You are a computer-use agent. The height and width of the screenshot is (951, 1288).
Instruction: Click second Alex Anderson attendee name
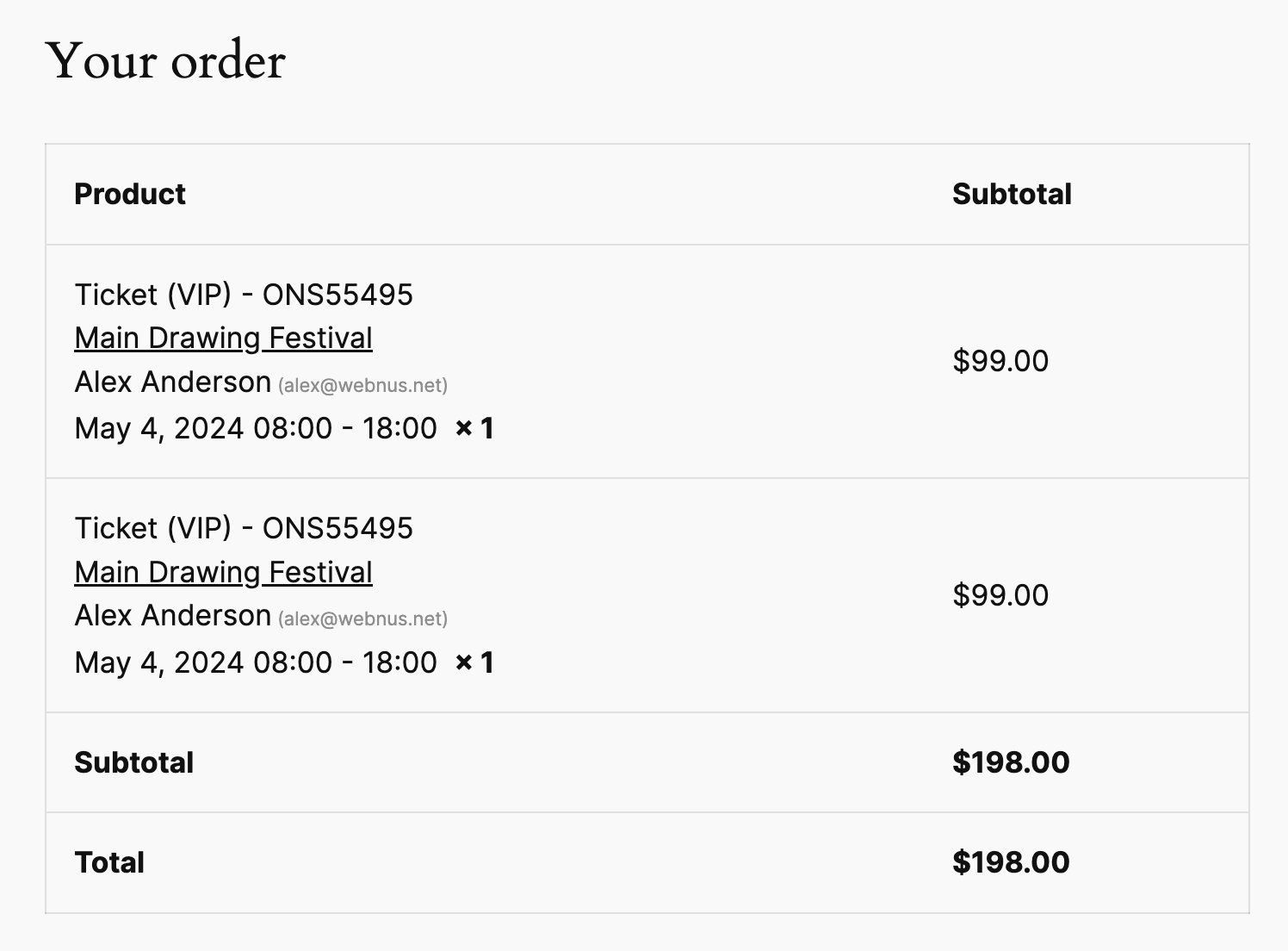[x=173, y=616]
